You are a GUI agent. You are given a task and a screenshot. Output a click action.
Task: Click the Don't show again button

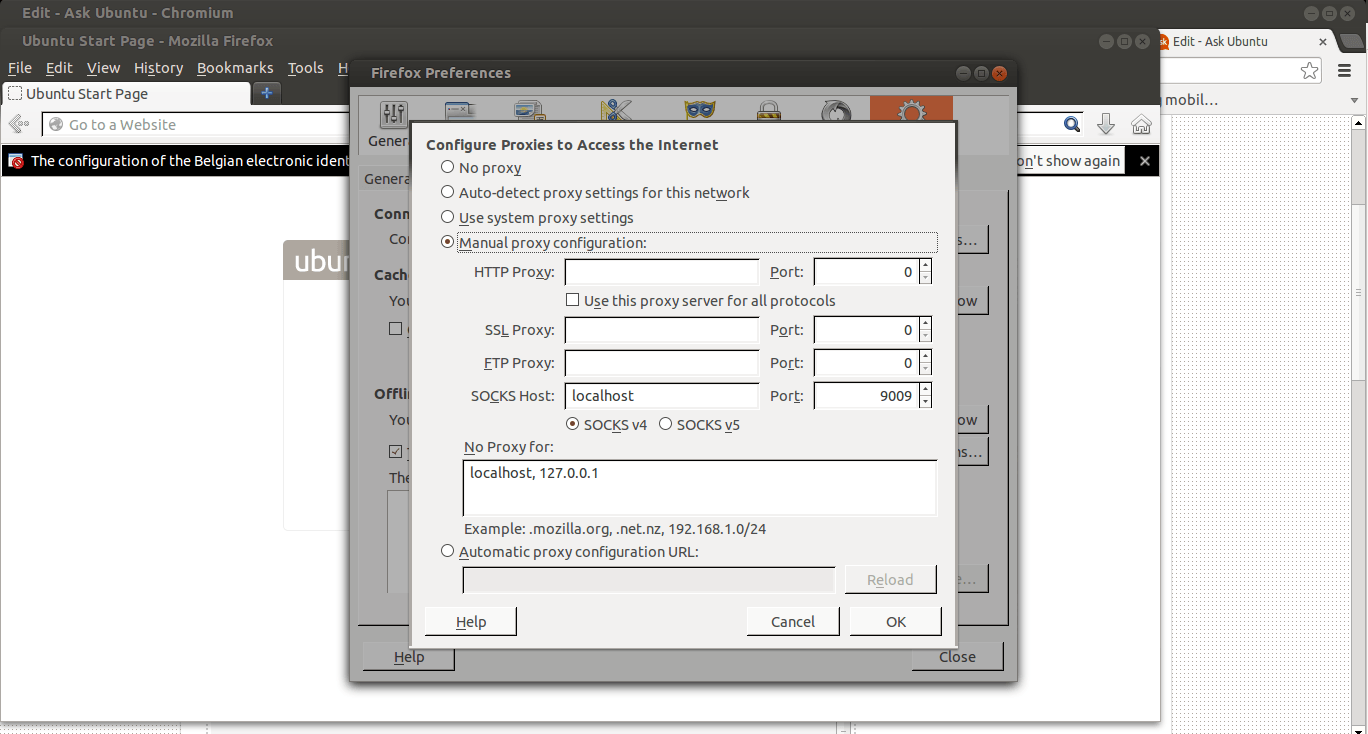click(x=1071, y=161)
